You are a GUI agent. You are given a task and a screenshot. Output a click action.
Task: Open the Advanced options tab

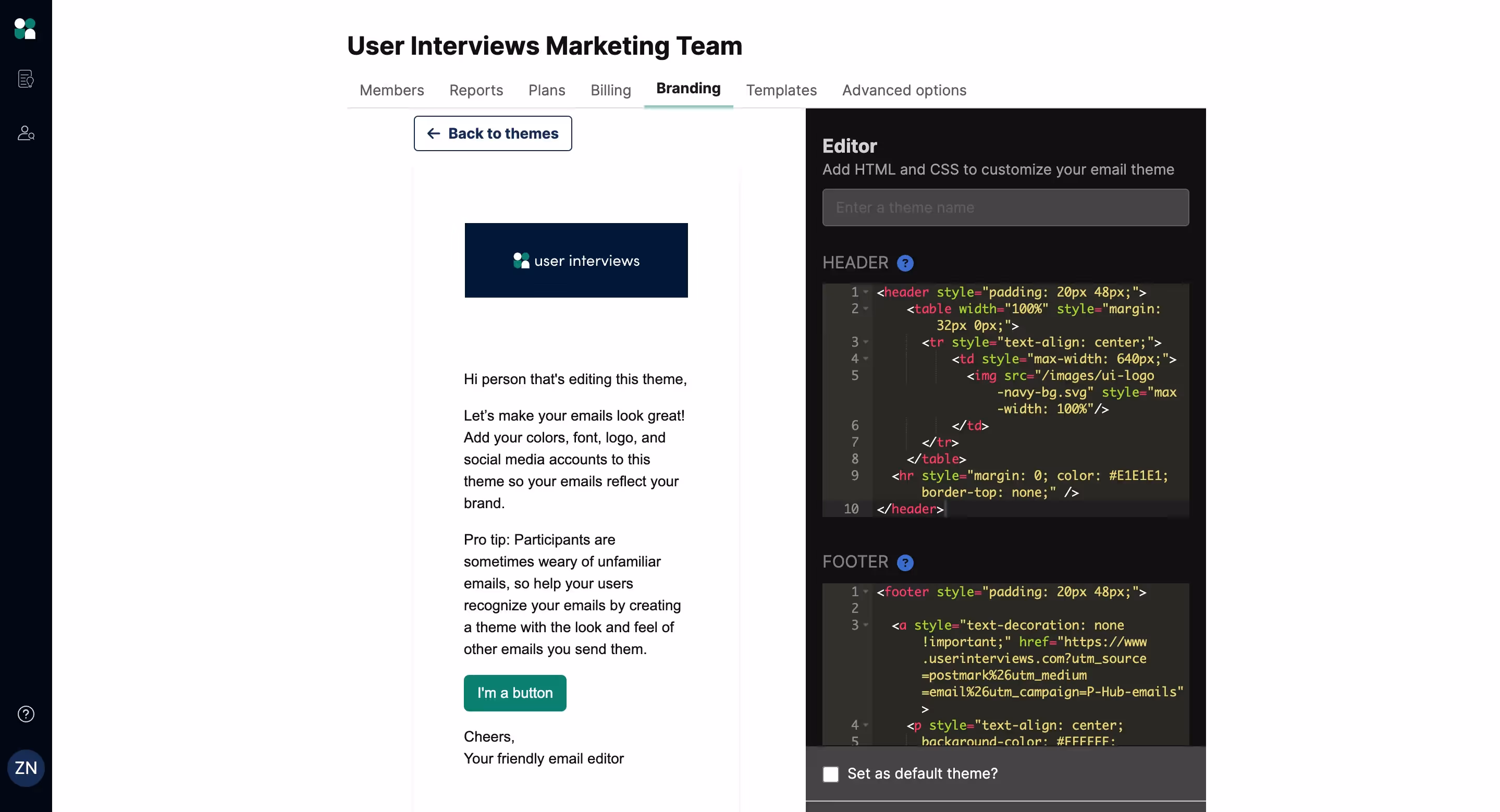click(904, 90)
